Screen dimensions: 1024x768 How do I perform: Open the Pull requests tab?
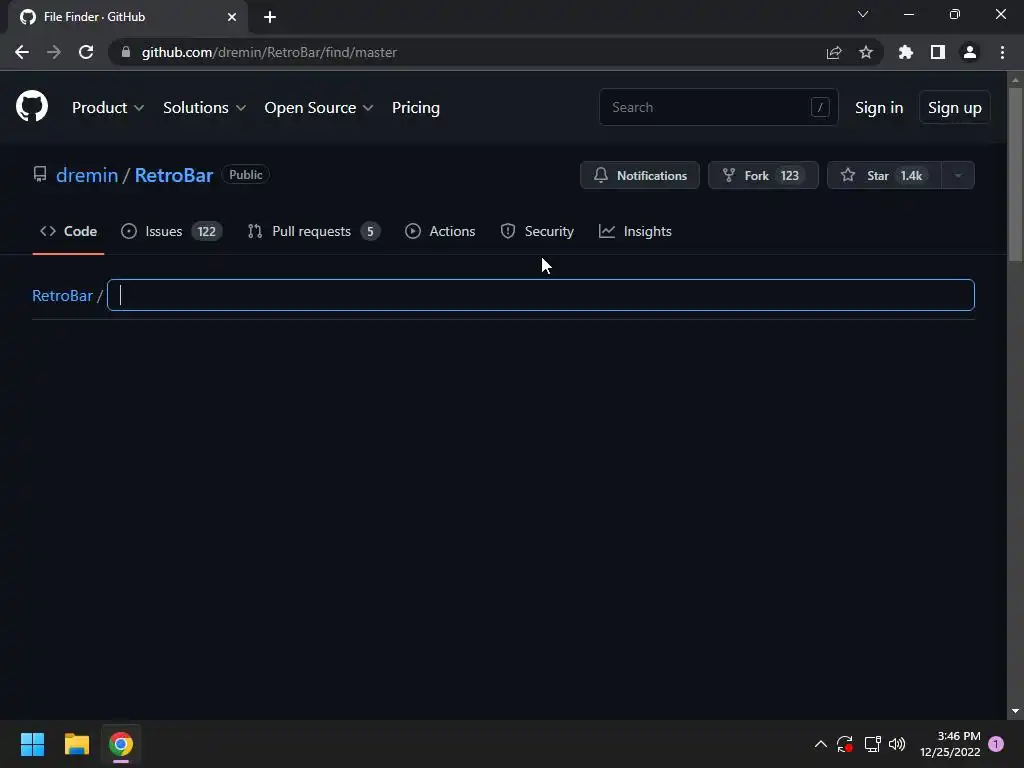[x=314, y=231]
